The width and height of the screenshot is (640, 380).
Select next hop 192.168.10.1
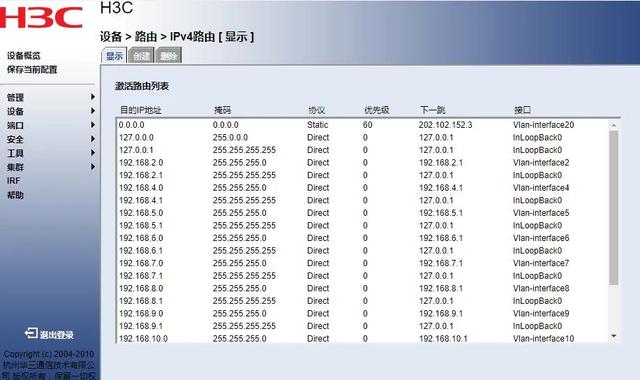443,339
